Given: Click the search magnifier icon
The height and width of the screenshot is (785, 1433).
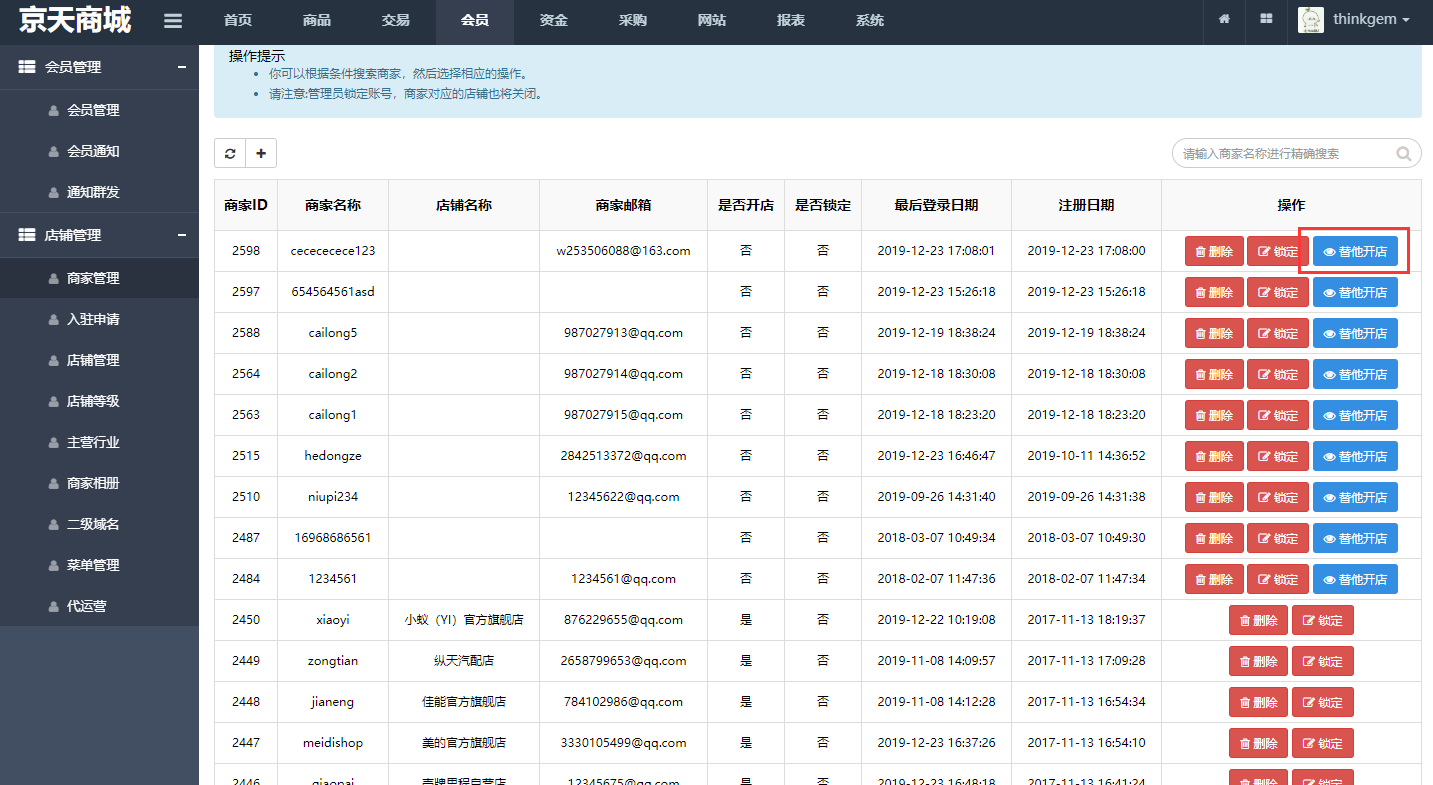Looking at the screenshot, I should [1404, 154].
